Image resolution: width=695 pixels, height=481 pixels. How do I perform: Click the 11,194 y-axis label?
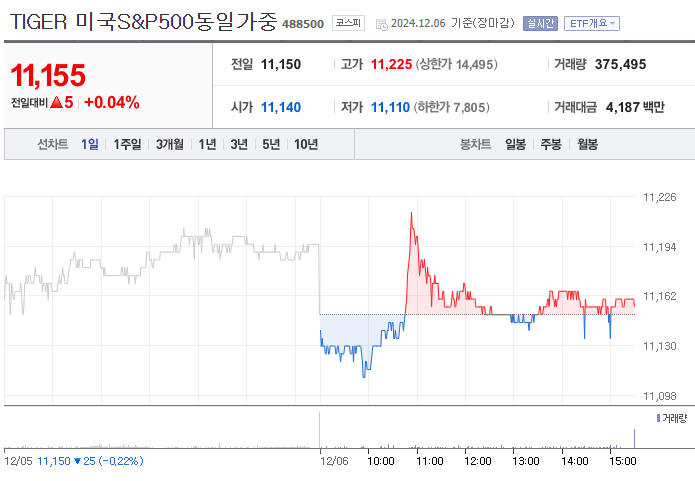tap(660, 247)
